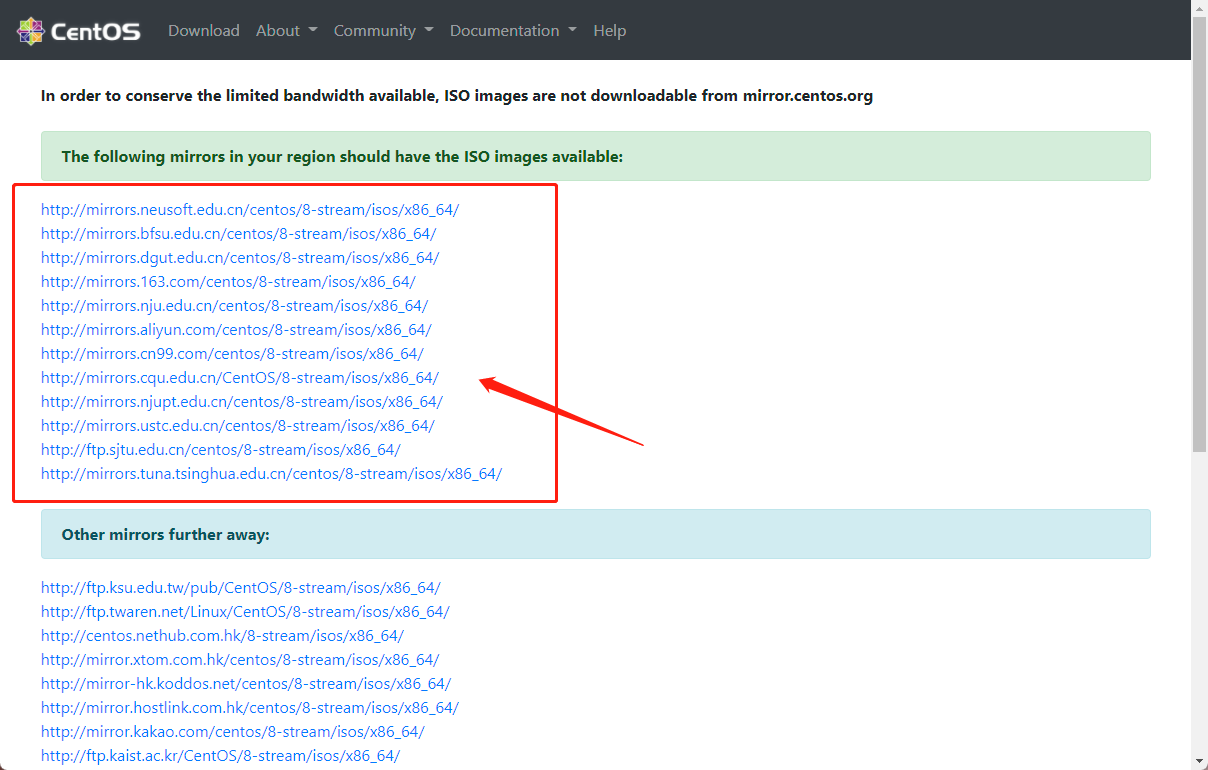
Task: Open the ftp.ksu.edu.tw mirror link
Action: [x=241, y=588]
